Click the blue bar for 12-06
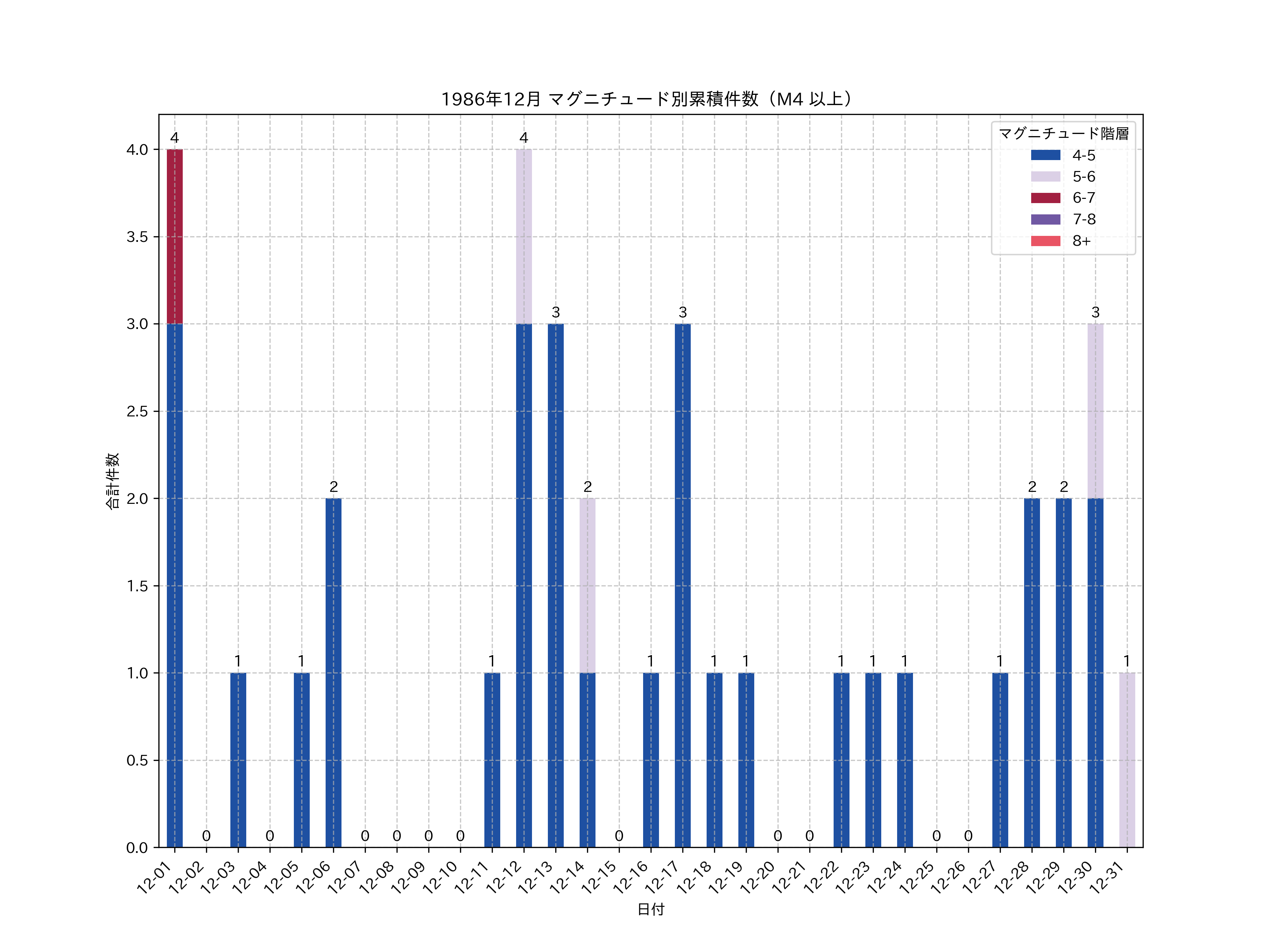The image size is (1270, 952). coord(334,672)
